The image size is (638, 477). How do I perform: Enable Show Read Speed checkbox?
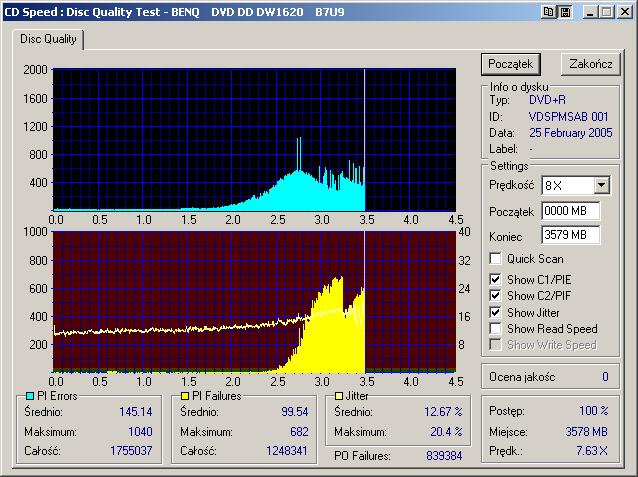pyautogui.click(x=495, y=328)
